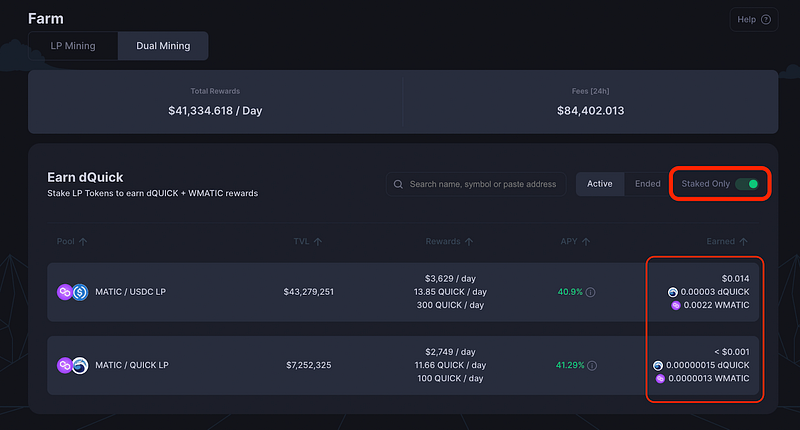Image resolution: width=800 pixels, height=430 pixels.
Task: Click the USDC token icon
Action: (x=80, y=292)
